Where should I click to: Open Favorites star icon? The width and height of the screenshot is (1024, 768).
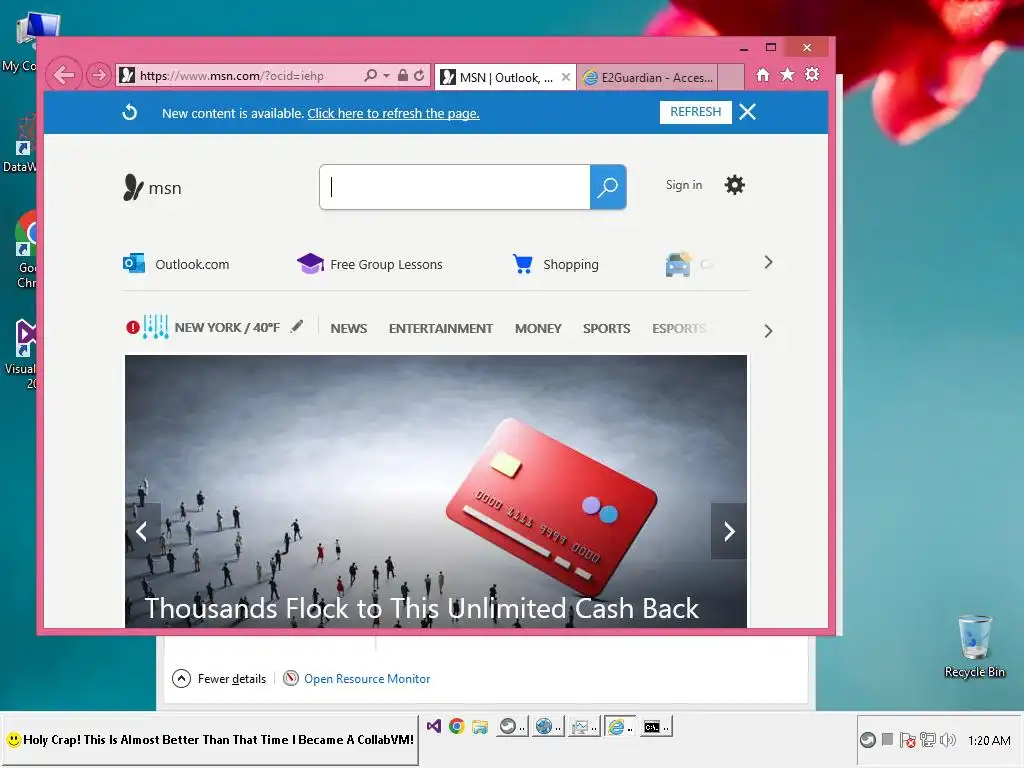coord(788,75)
